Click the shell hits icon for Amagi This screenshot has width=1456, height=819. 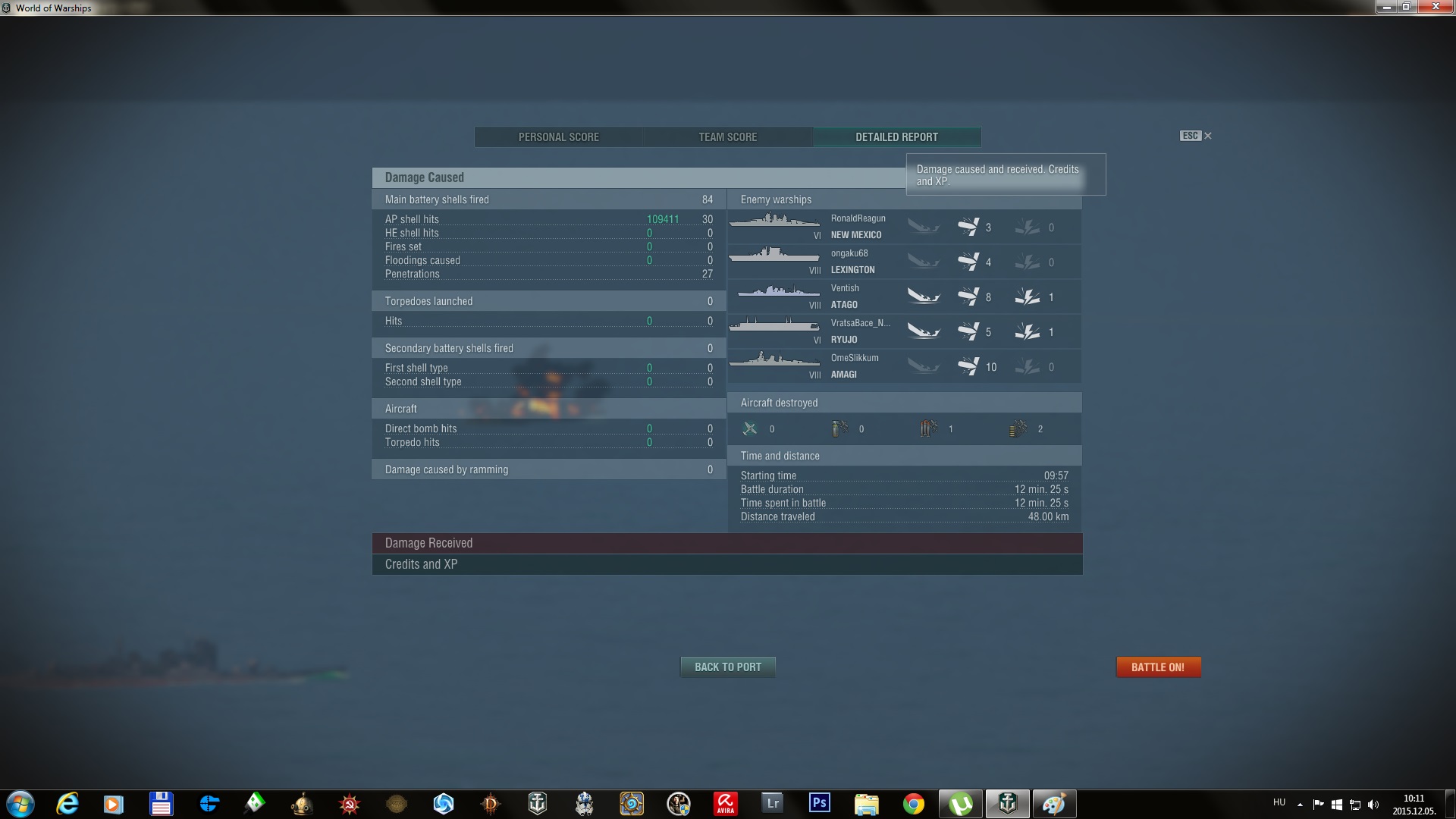coord(968,366)
